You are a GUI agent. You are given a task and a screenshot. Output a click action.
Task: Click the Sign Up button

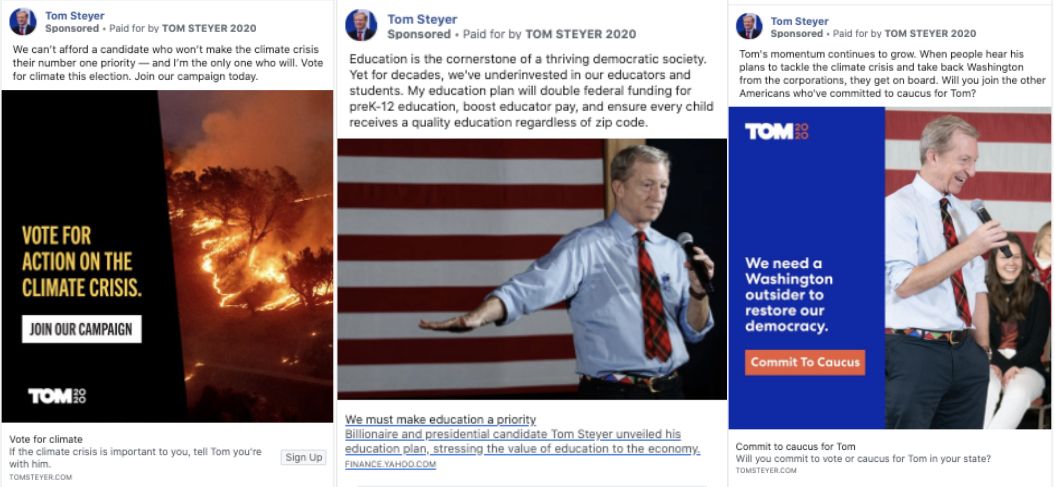[303, 457]
